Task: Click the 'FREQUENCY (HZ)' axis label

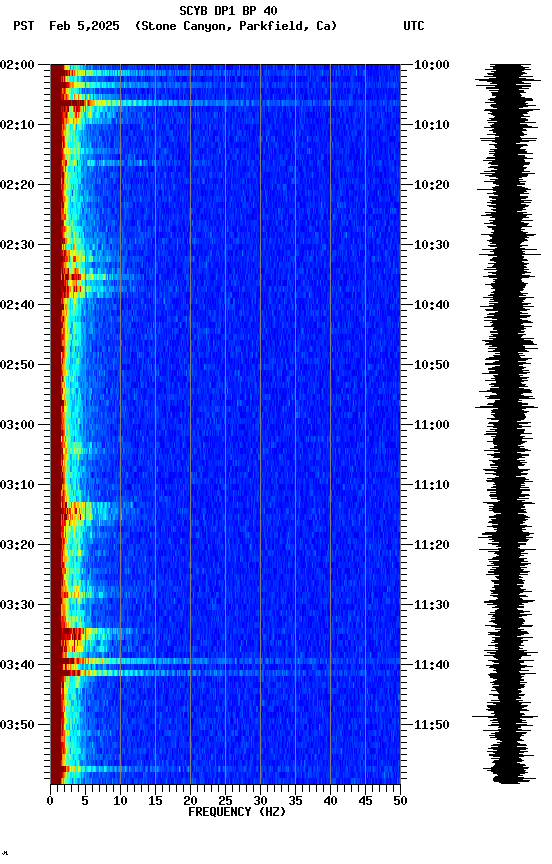Action: 237,812
